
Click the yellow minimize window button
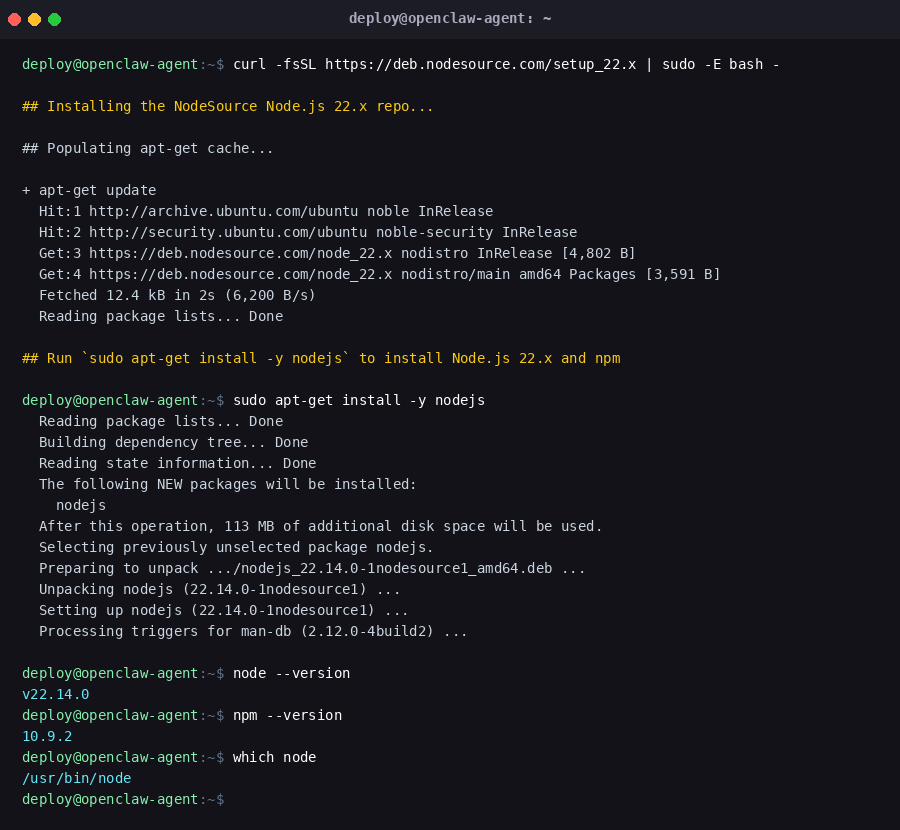(x=34, y=19)
